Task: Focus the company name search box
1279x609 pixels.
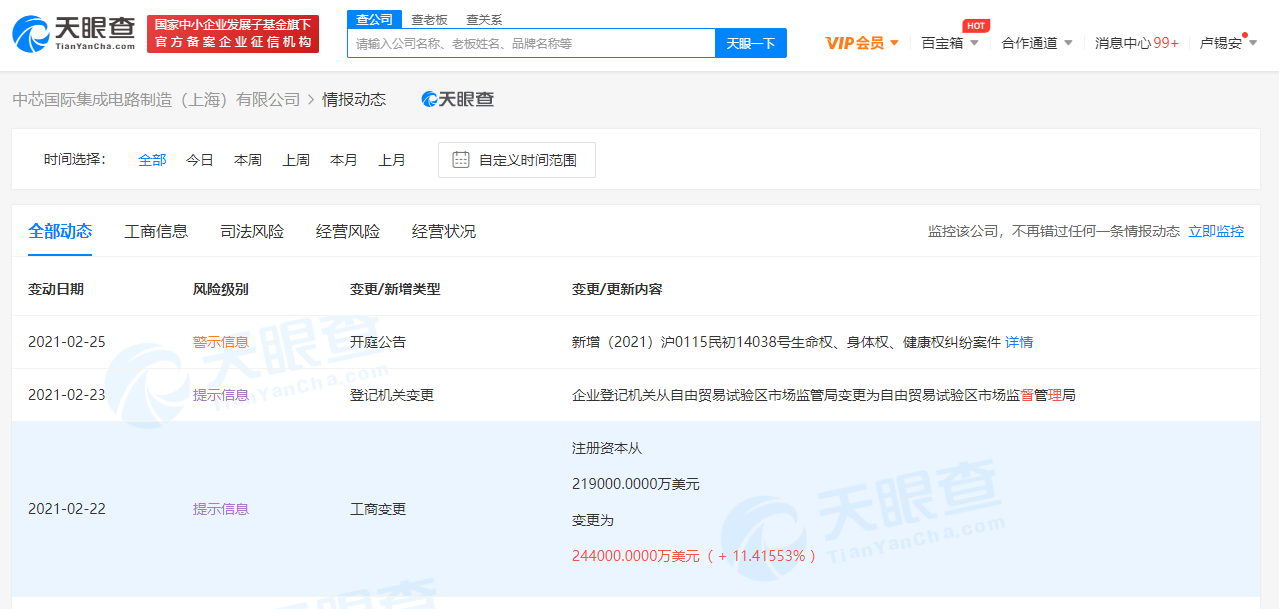Action: [531, 43]
